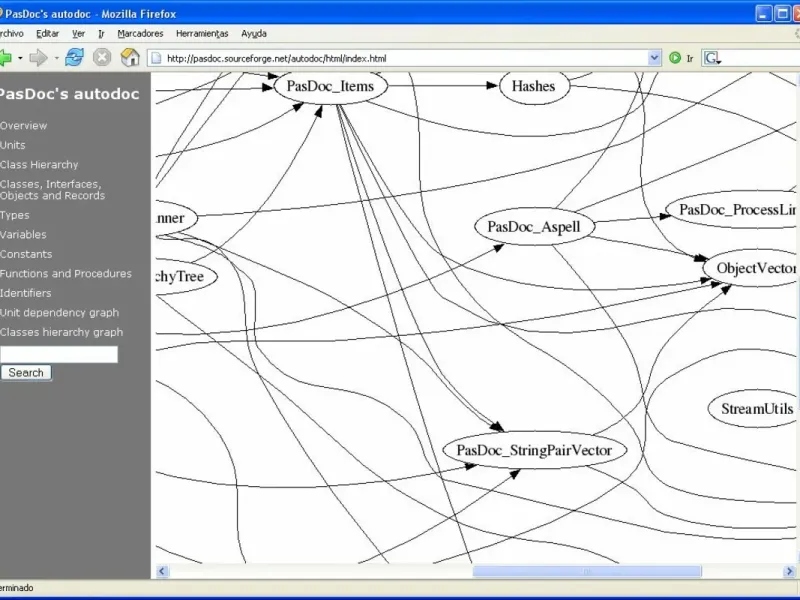Open the Back button history dropdown

20,58
